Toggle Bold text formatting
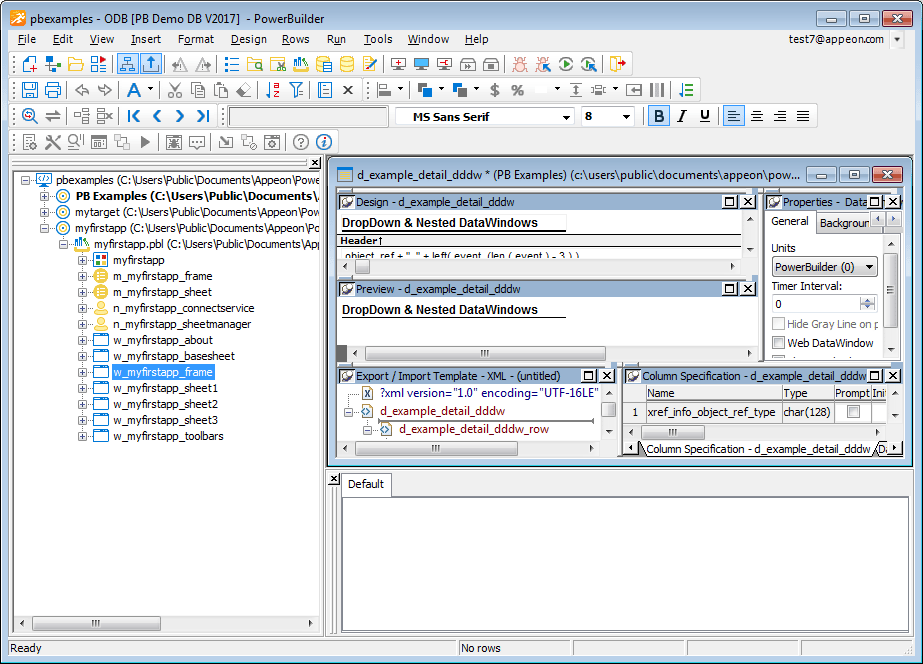Viewport: 923px width, 664px height. coord(658,116)
